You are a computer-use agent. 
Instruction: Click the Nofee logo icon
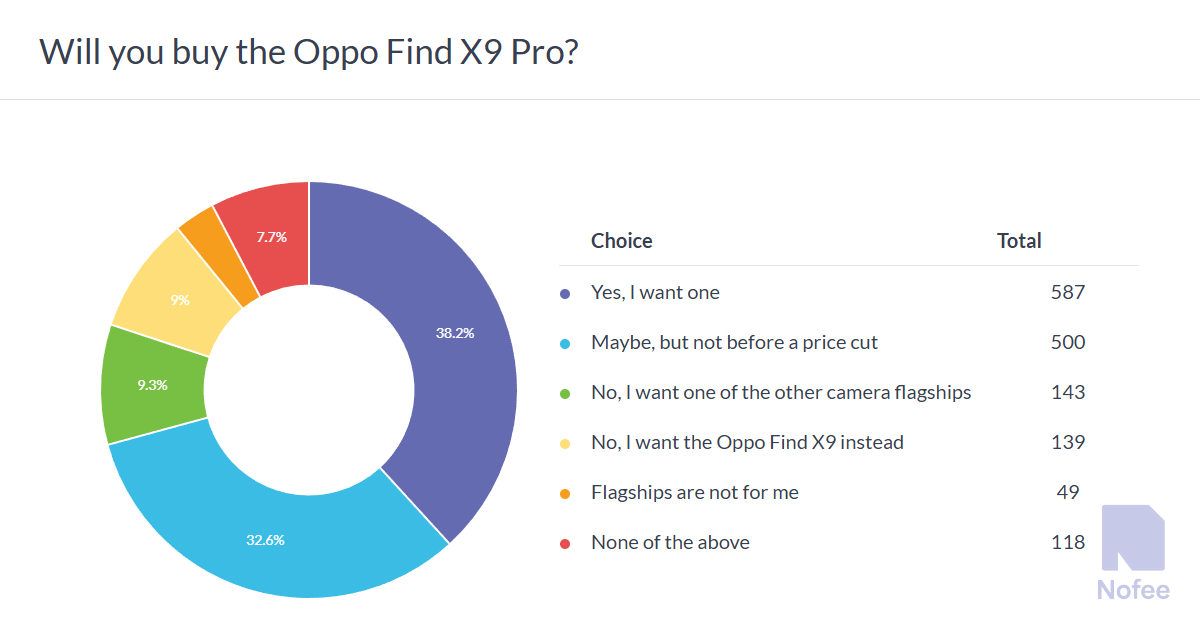pos(1132,538)
